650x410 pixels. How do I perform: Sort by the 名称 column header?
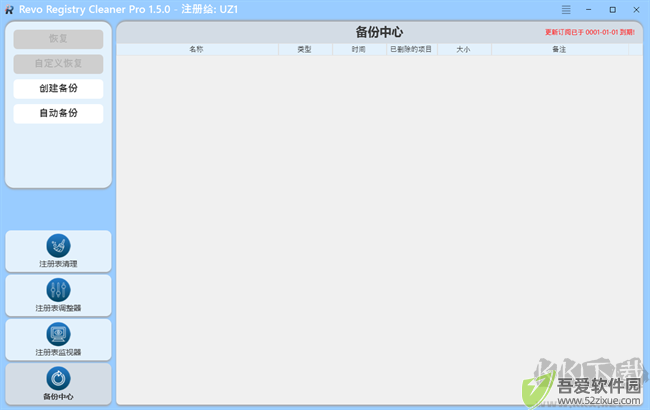pos(197,49)
